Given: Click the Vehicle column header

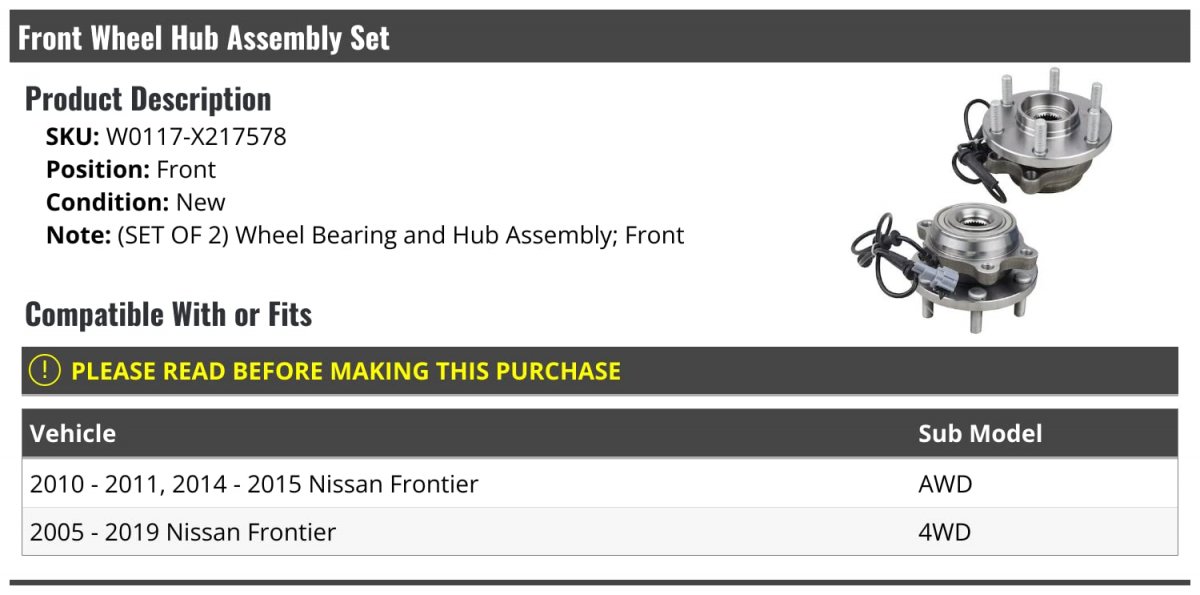Looking at the screenshot, I should [x=73, y=433].
